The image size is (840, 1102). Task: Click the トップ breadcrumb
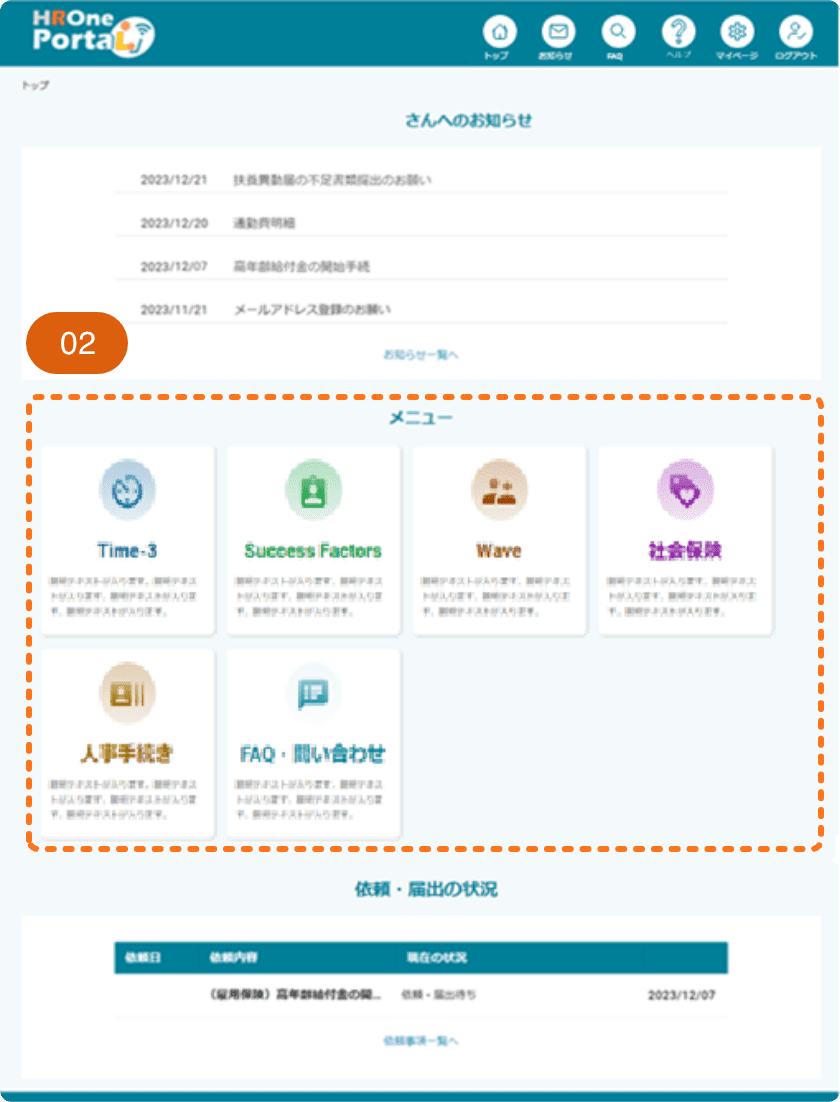tap(35, 85)
